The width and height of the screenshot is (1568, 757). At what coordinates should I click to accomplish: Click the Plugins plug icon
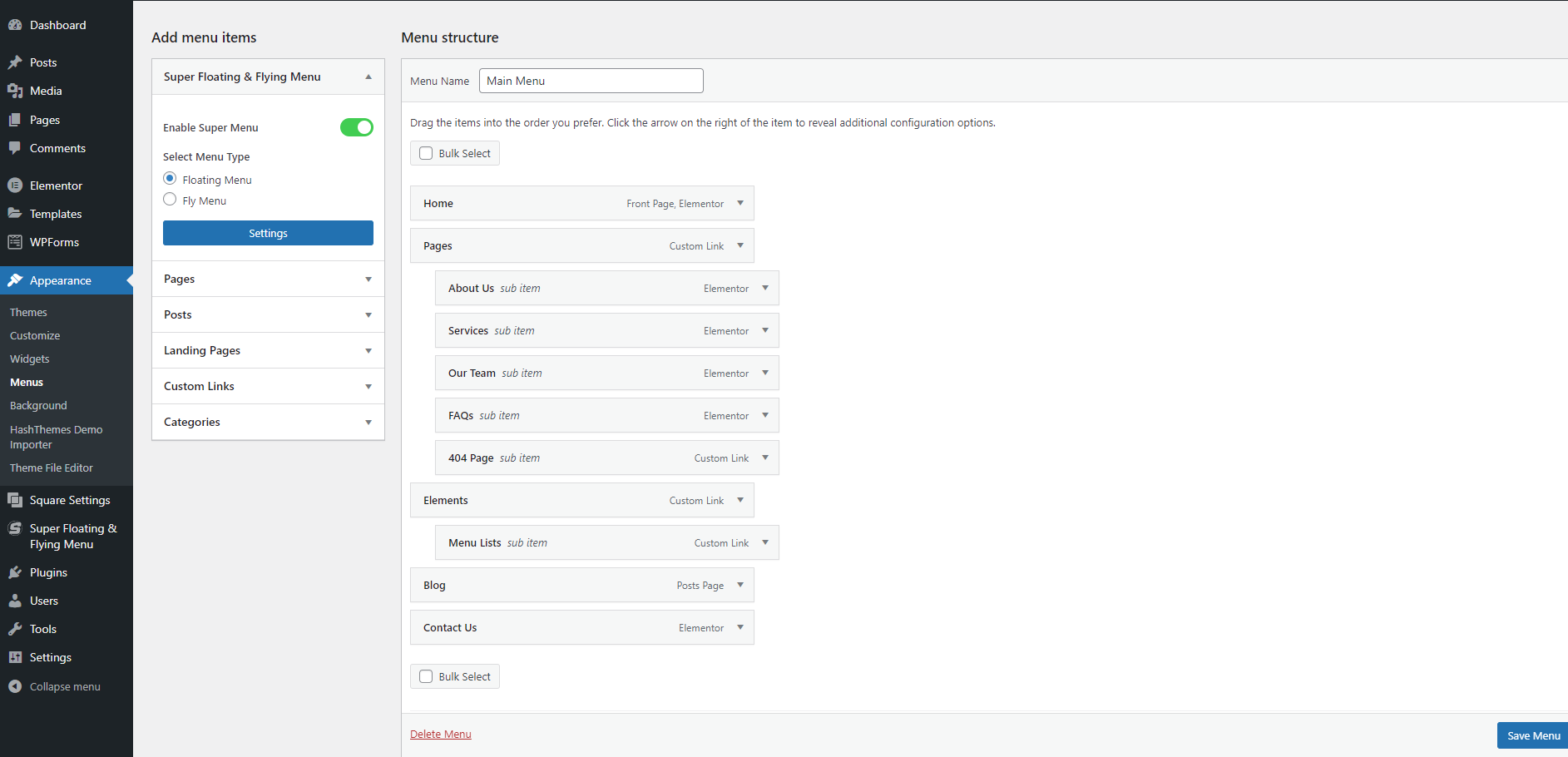pos(15,572)
